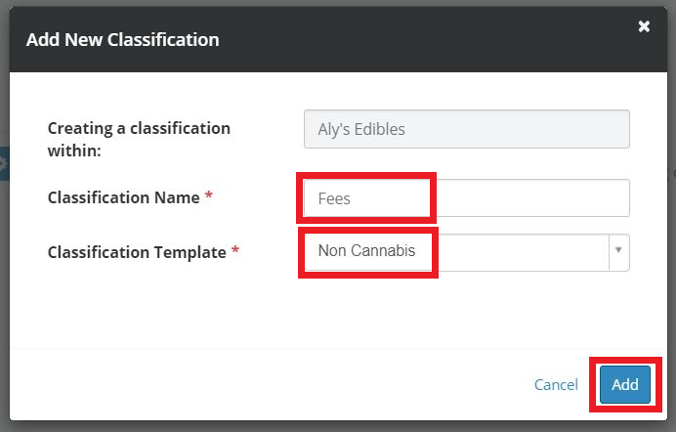Cancel creating the new classification
This screenshot has height=432, width=676.
coord(556,385)
